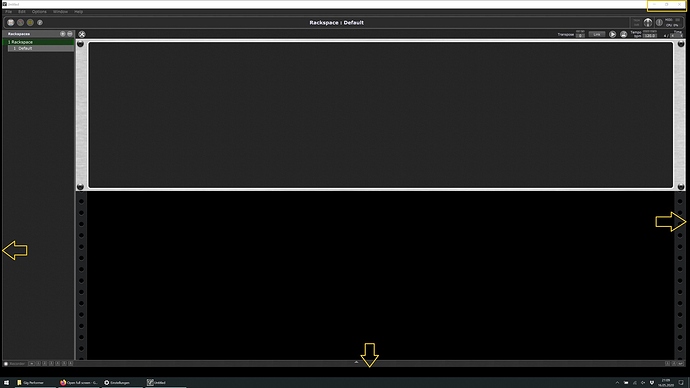
Task: Start playback with the play button
Action: (613, 34)
